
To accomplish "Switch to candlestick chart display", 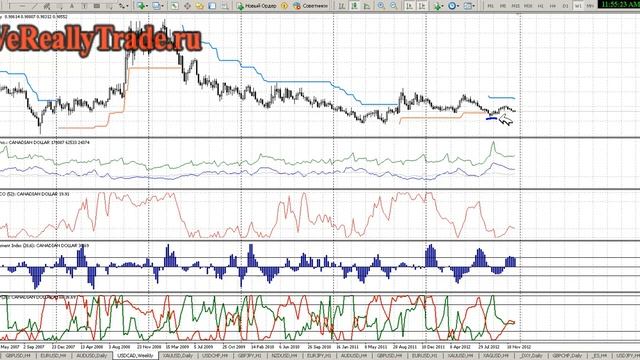I will (354, 6).
